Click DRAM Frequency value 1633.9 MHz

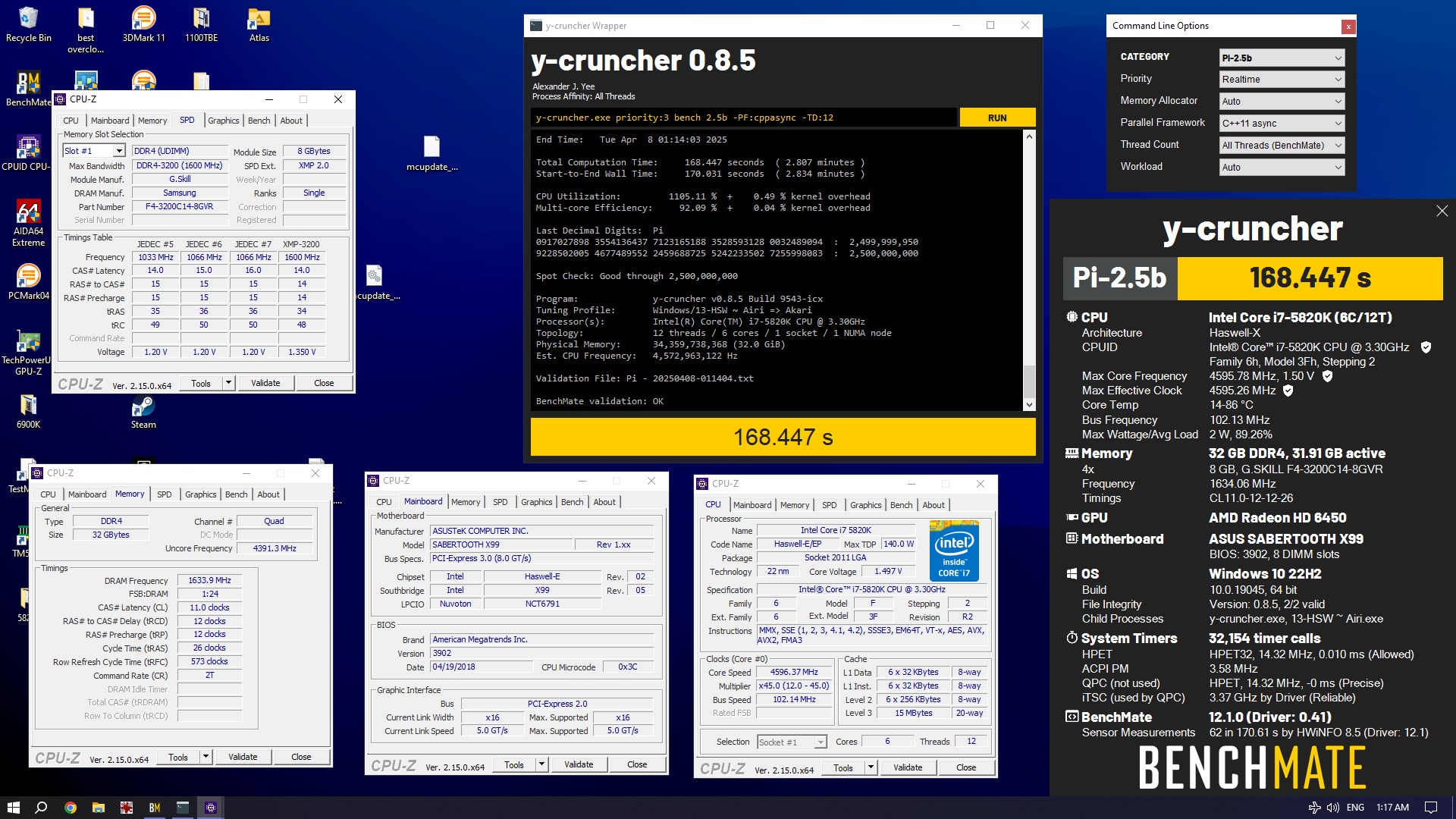click(210, 580)
